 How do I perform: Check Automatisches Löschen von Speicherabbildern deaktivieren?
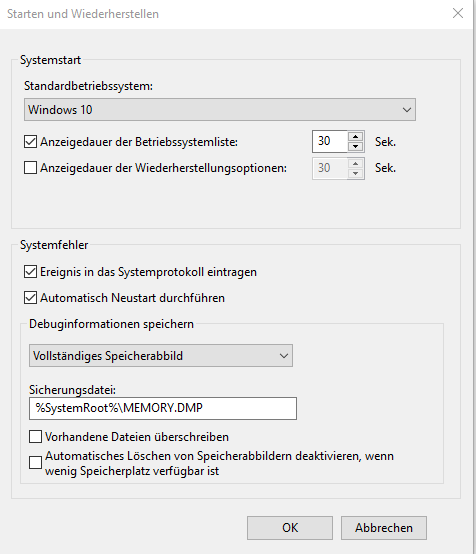[x=35, y=462]
